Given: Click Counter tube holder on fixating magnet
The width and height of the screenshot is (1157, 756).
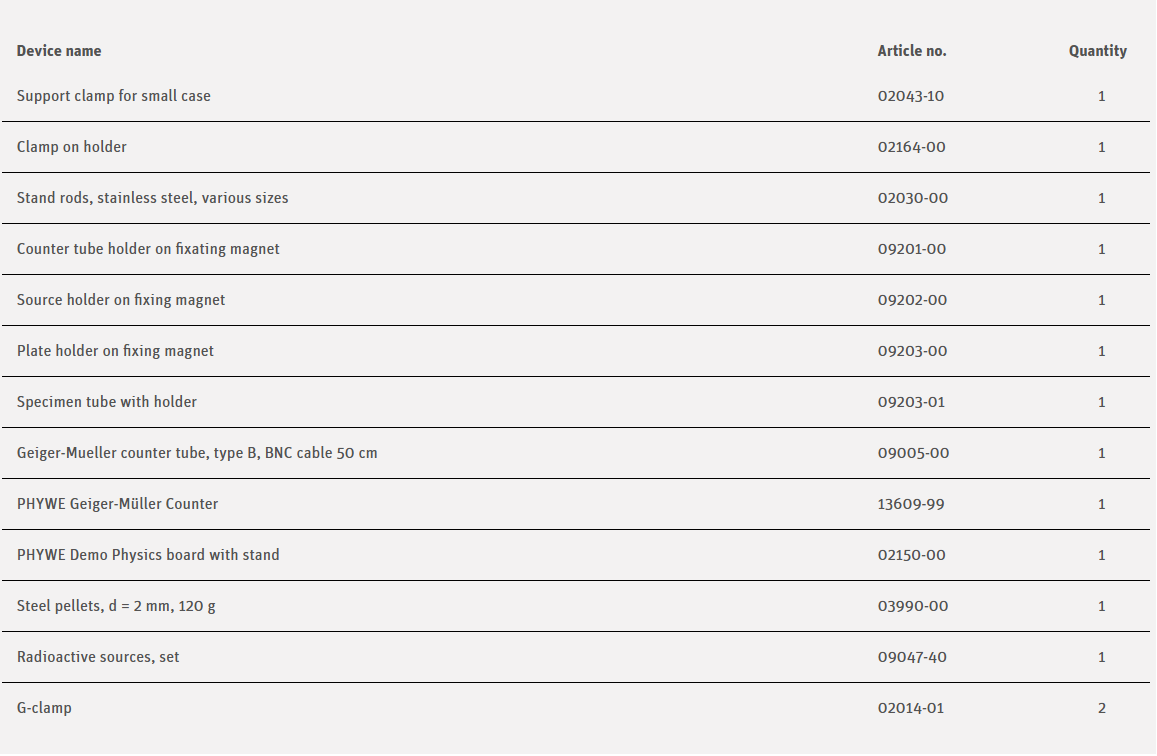Looking at the screenshot, I should [x=148, y=249].
